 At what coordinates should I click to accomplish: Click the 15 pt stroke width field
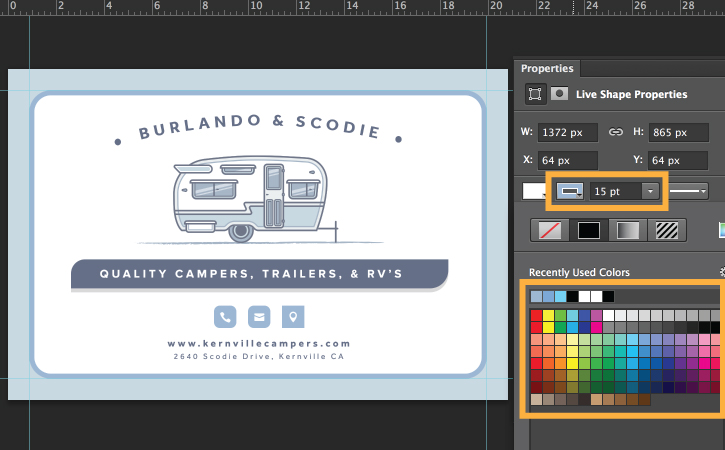pyautogui.click(x=615, y=191)
